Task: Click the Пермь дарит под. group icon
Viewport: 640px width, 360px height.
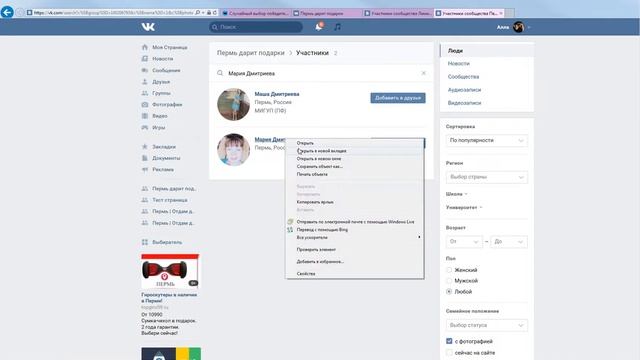Action: click(x=144, y=189)
